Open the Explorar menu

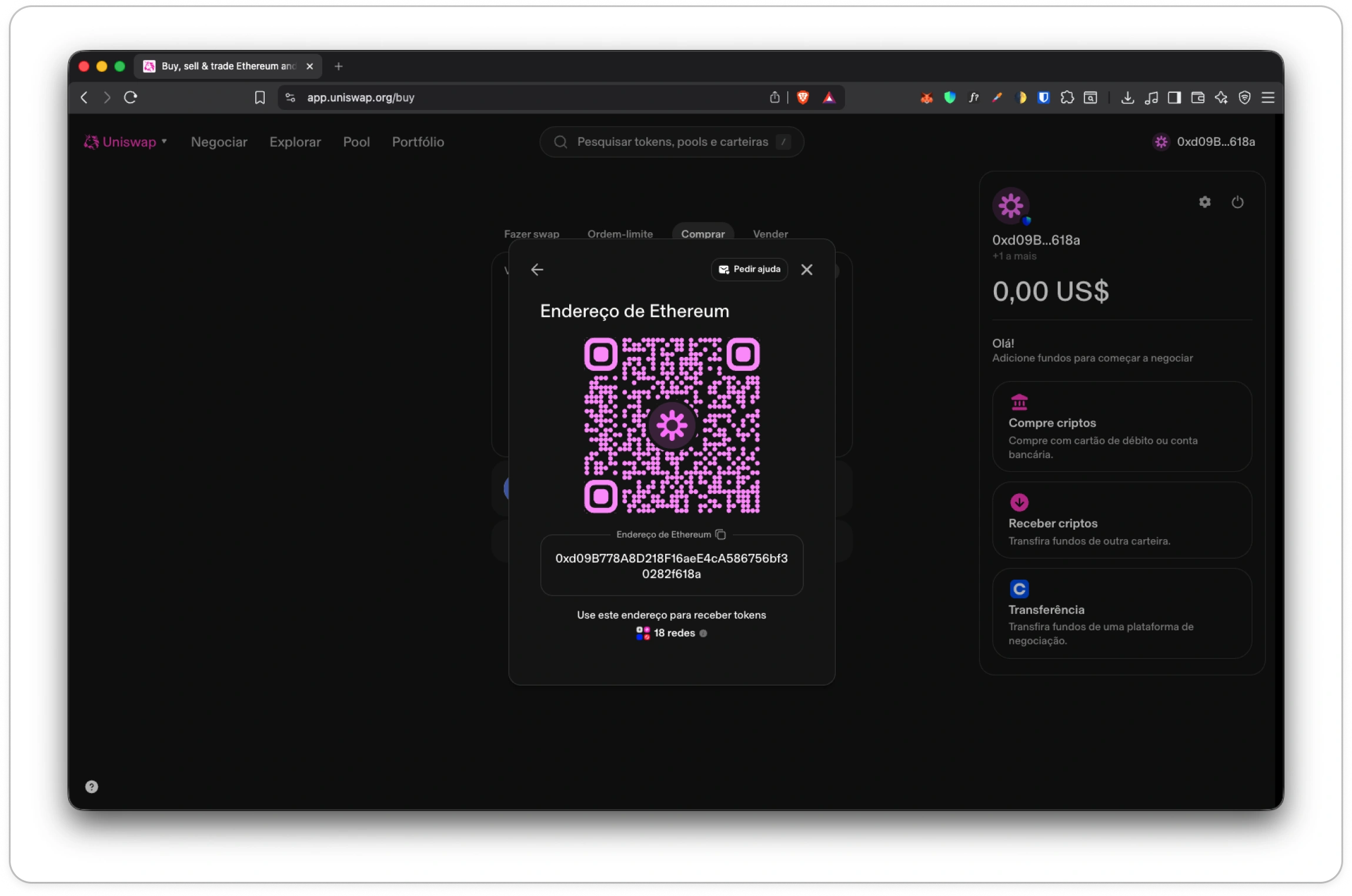coord(295,142)
